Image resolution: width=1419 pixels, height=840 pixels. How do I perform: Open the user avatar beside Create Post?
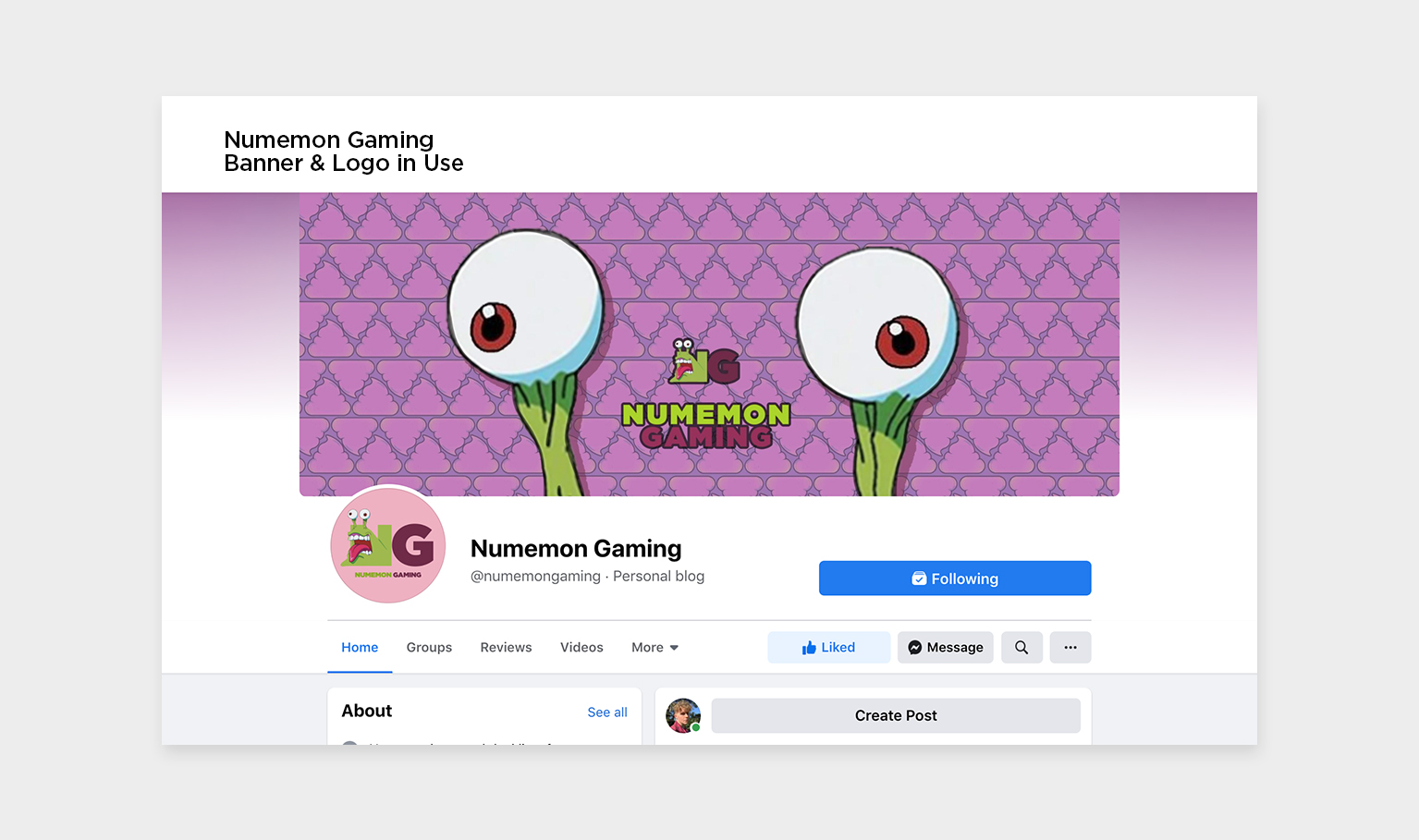coord(683,716)
